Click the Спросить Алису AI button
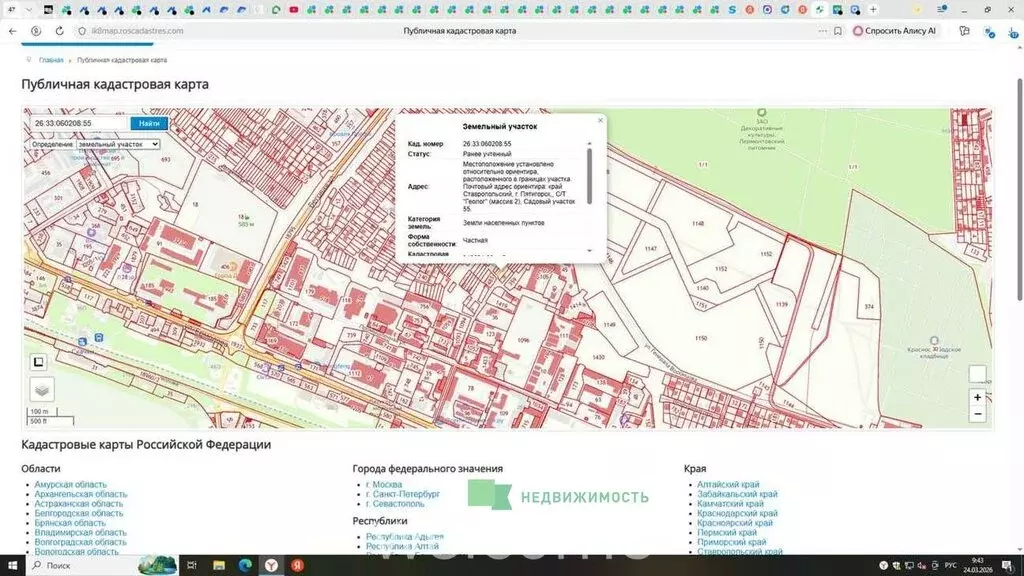 (895, 31)
